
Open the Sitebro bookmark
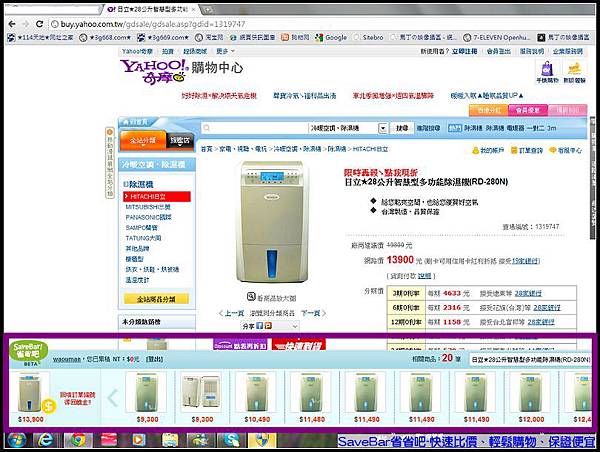pos(368,37)
